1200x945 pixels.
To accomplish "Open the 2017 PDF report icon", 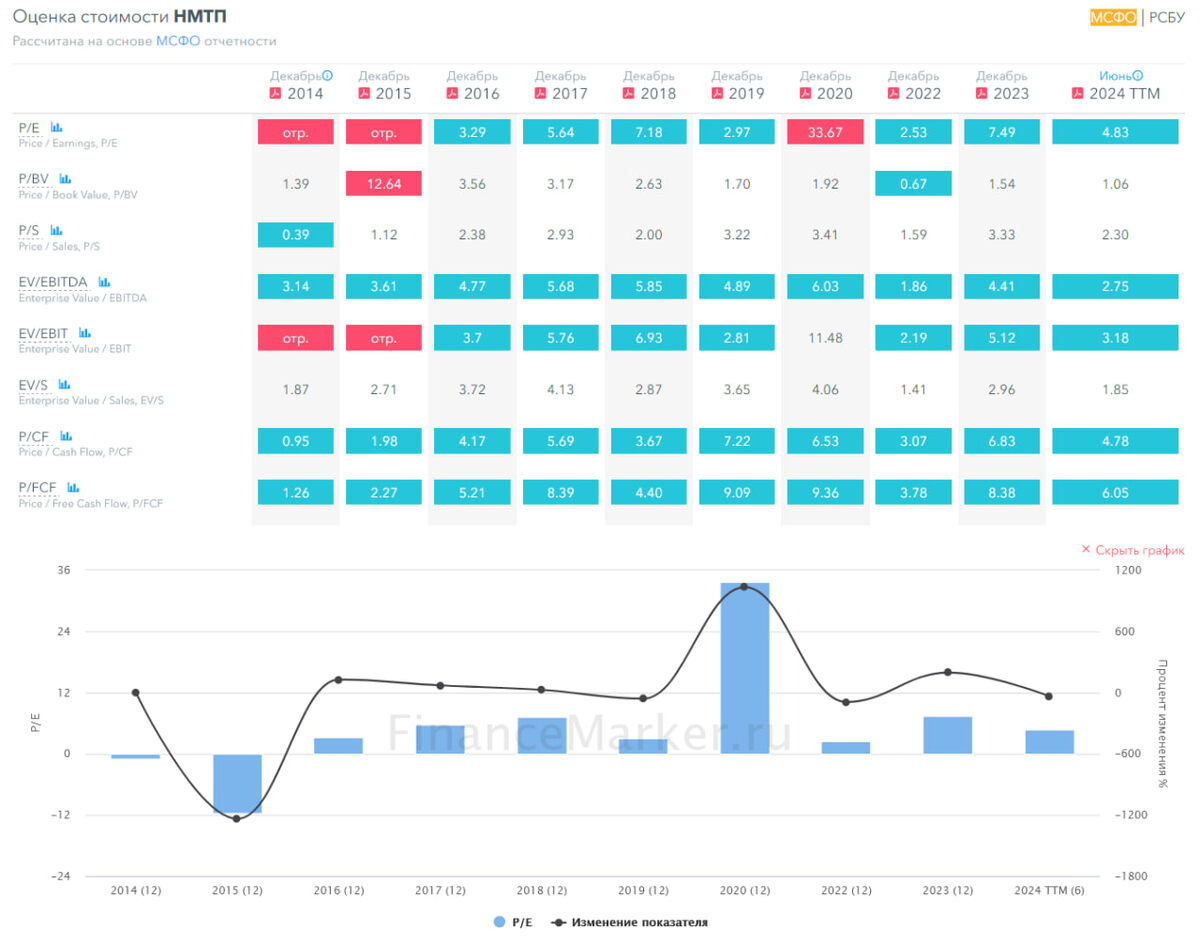I will (x=540, y=93).
